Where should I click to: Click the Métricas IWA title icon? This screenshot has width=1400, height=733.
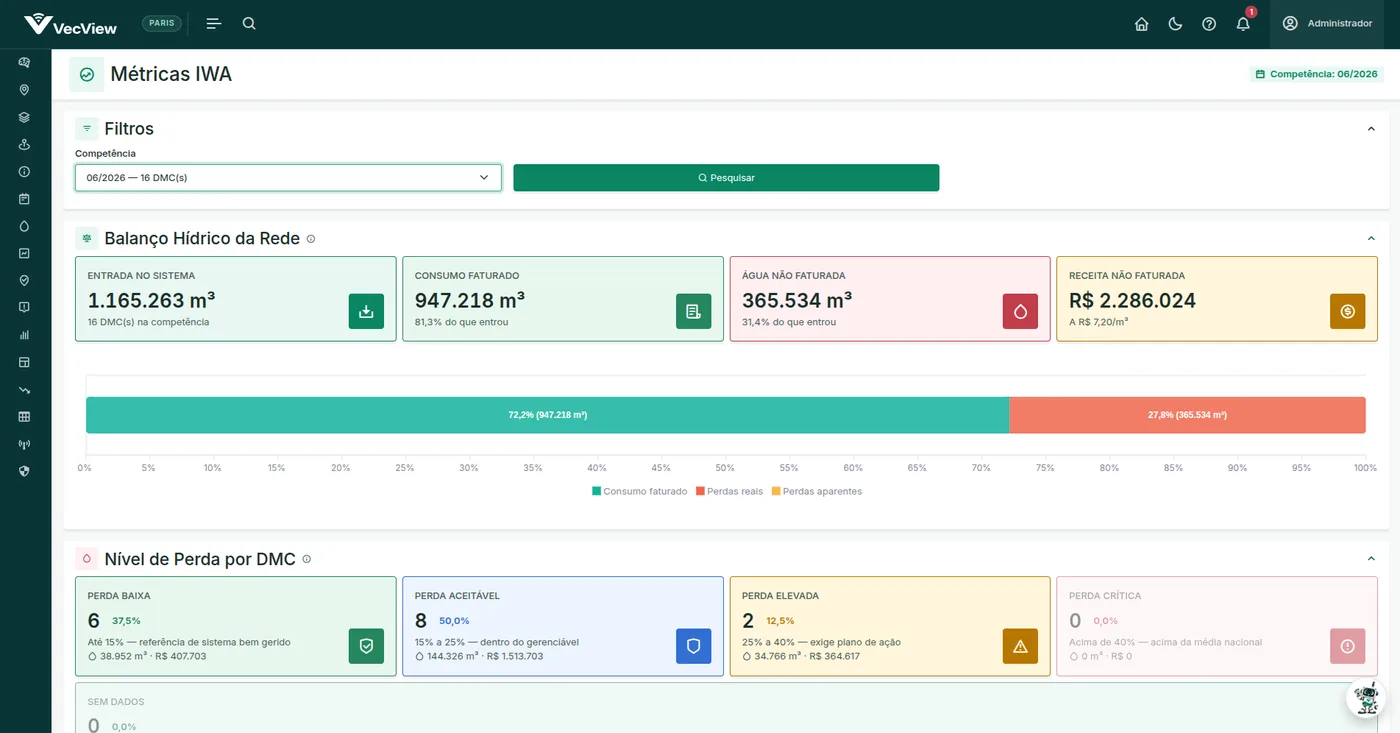87,74
